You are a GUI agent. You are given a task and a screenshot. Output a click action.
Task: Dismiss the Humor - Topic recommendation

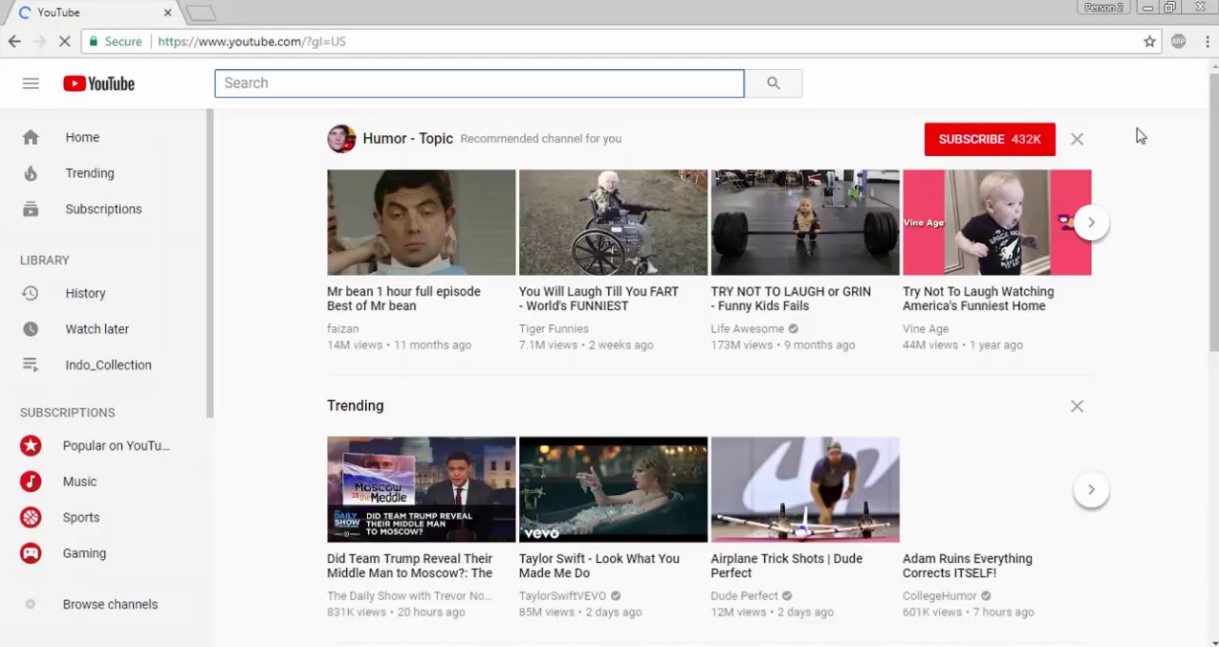pos(1076,139)
